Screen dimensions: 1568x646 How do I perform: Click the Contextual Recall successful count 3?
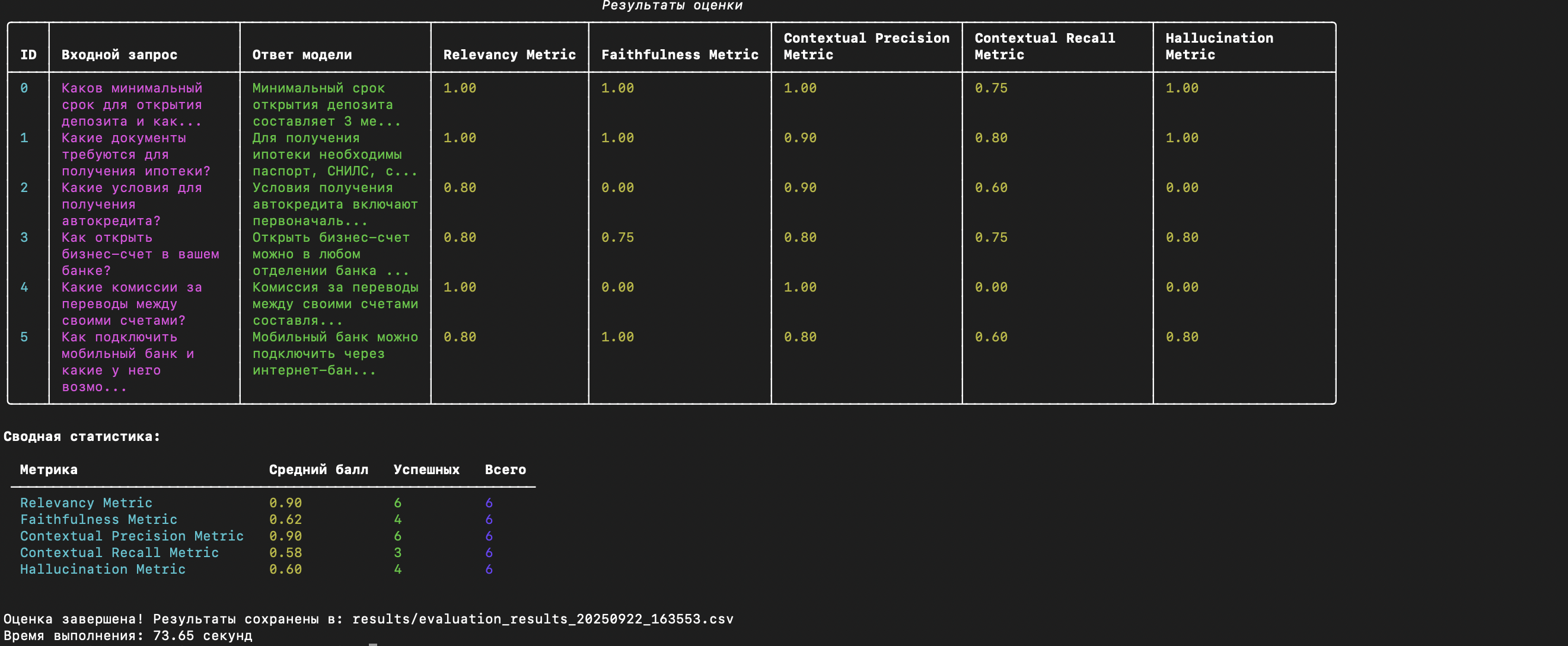click(397, 552)
